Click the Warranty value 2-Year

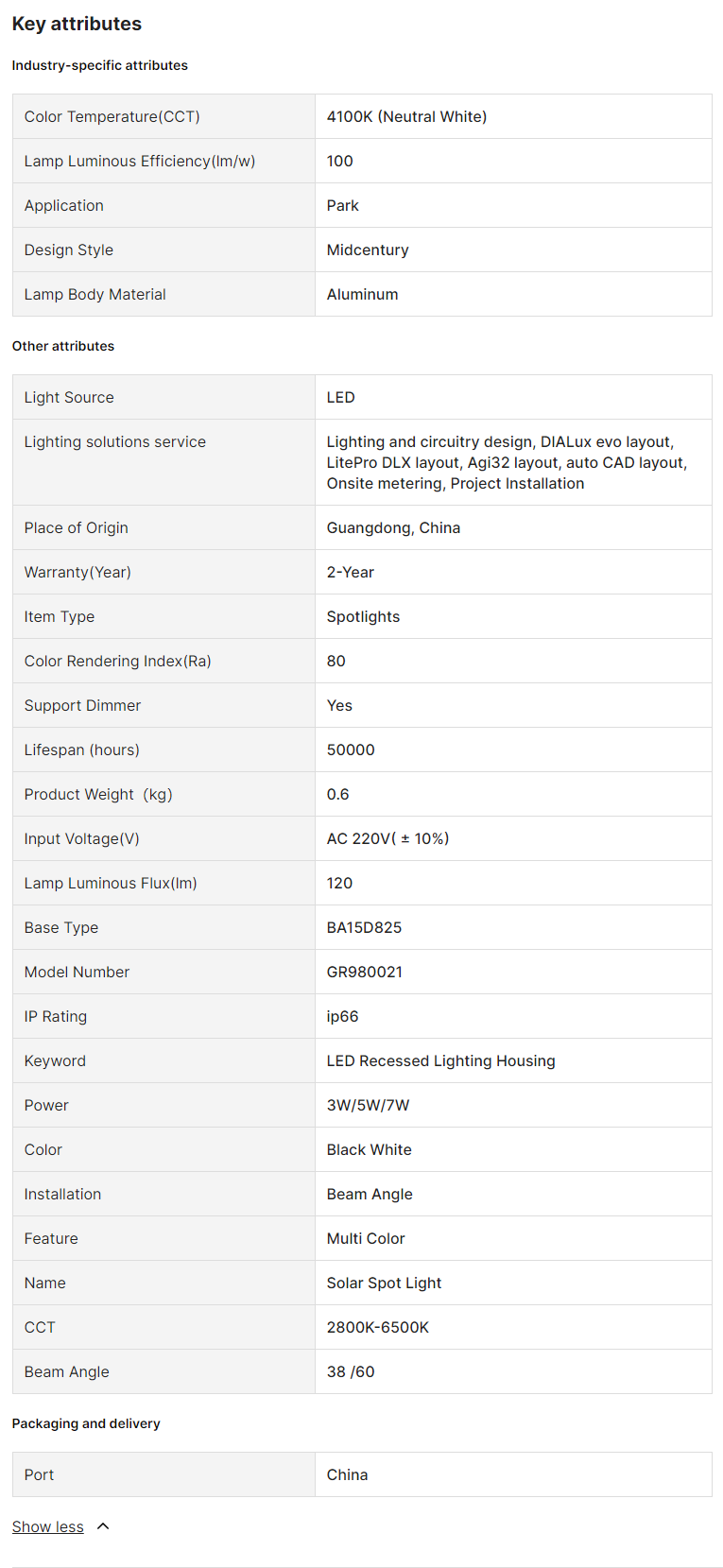(x=350, y=572)
